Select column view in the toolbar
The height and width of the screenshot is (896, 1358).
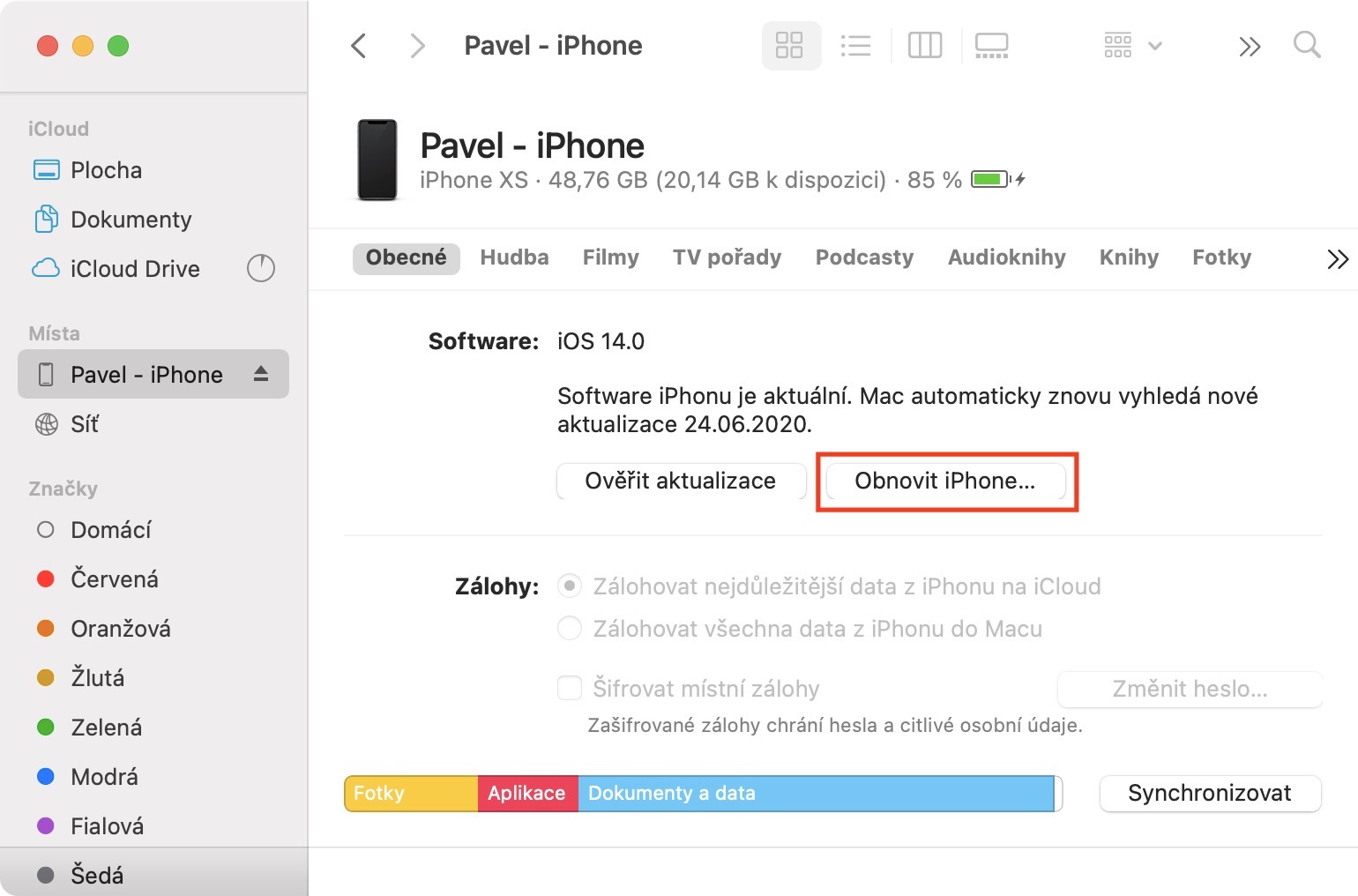925,46
